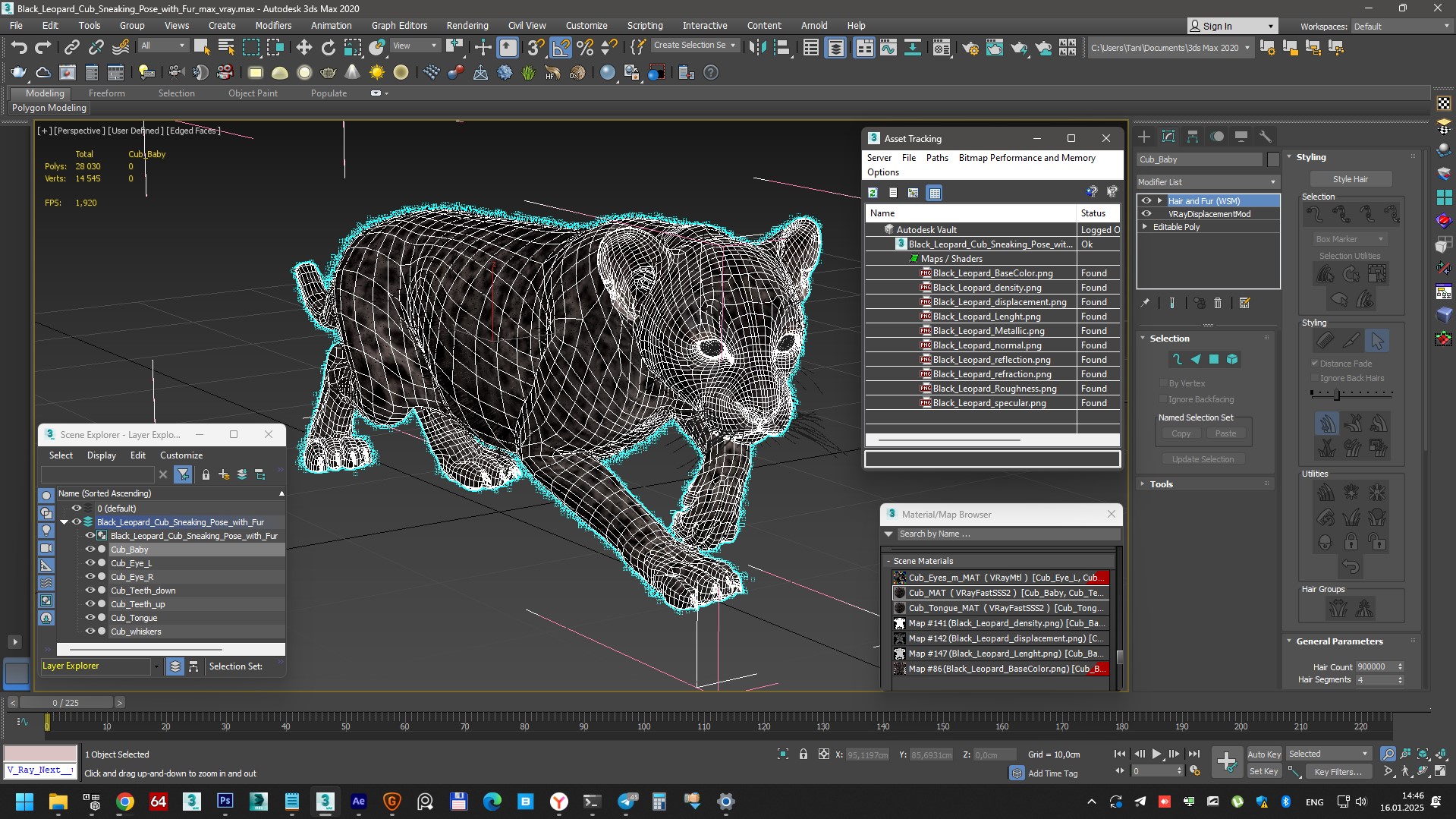Click the Auto Key button

(1264, 754)
